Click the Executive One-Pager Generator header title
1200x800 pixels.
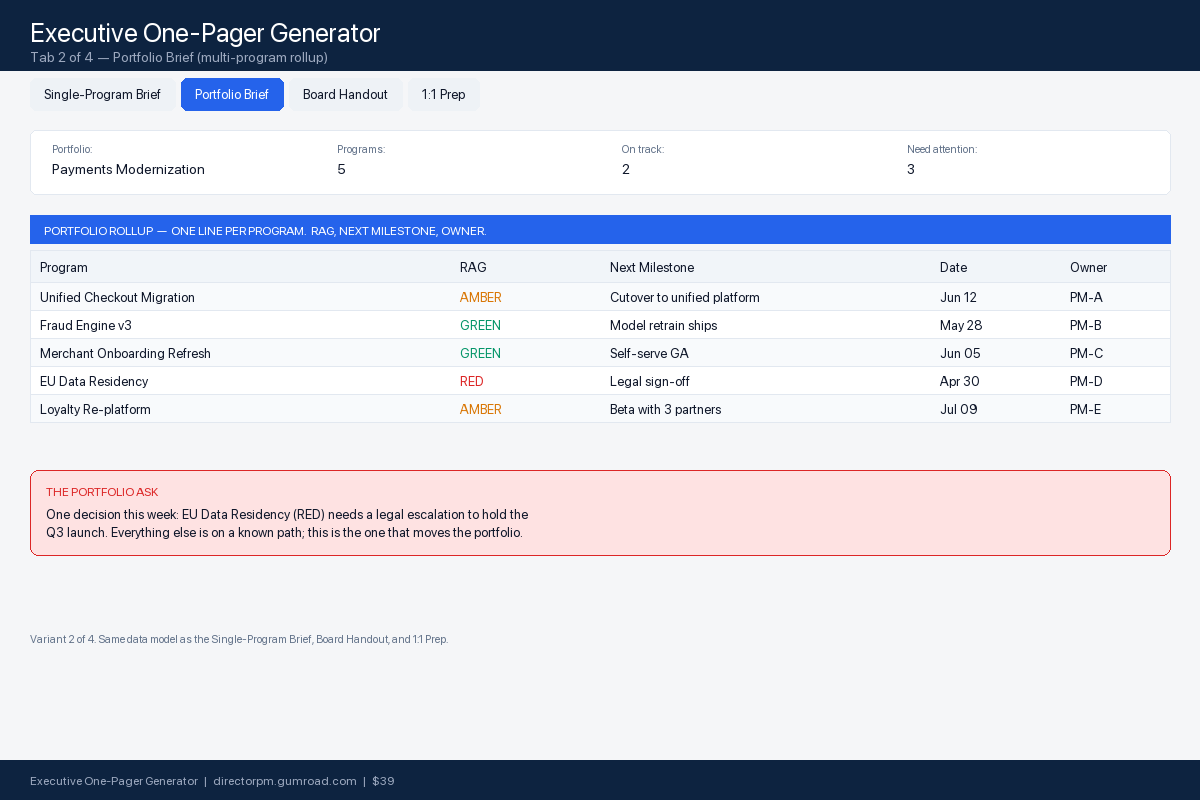pos(205,33)
